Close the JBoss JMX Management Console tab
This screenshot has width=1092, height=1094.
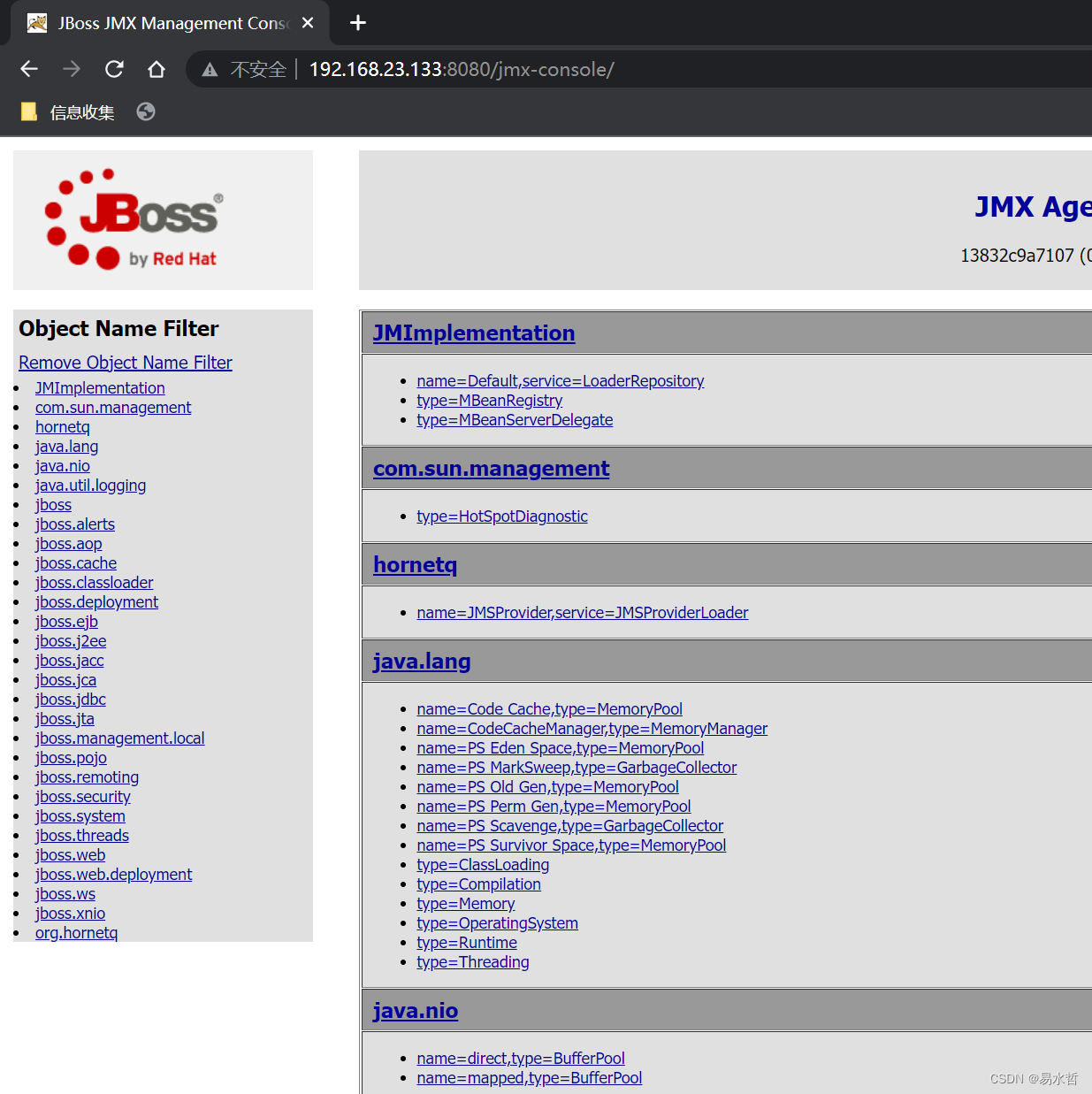click(x=308, y=23)
